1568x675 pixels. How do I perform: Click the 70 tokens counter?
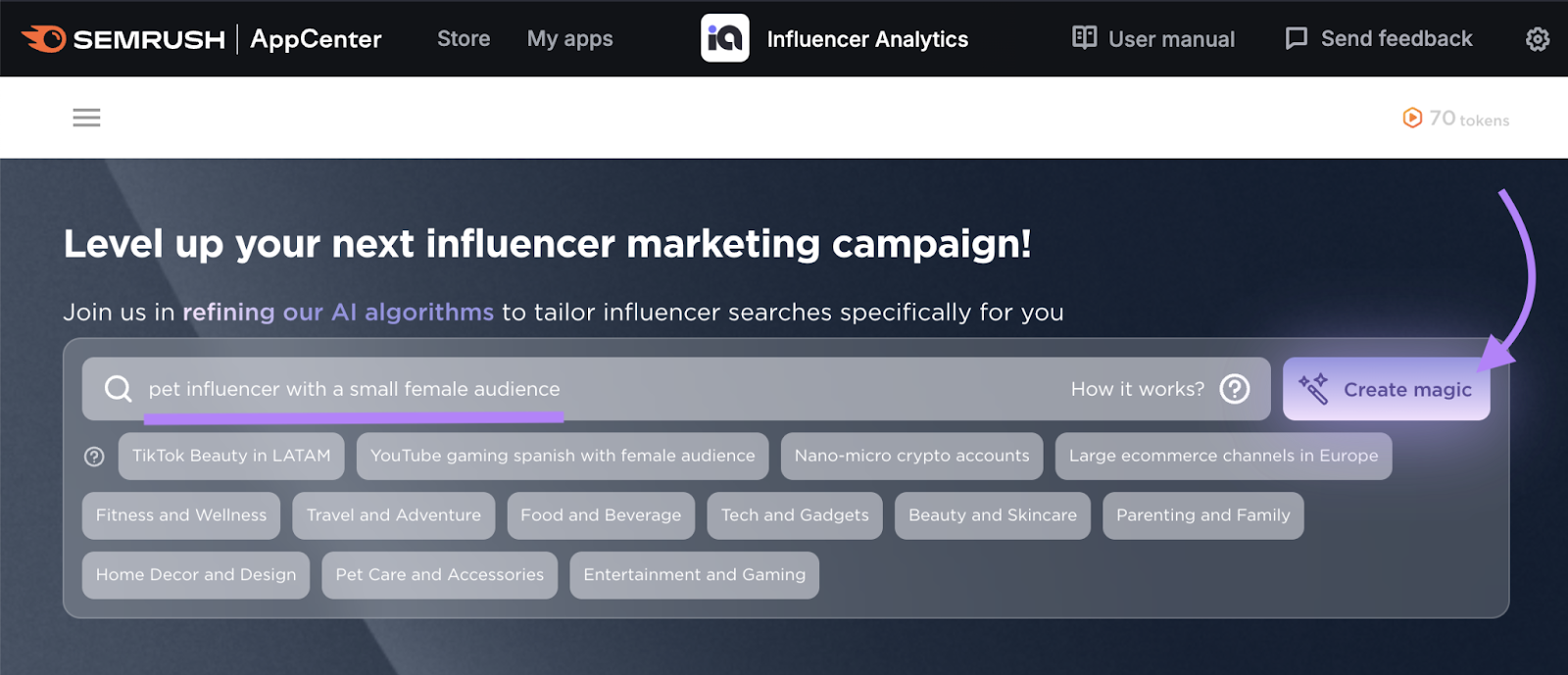coord(1456,119)
